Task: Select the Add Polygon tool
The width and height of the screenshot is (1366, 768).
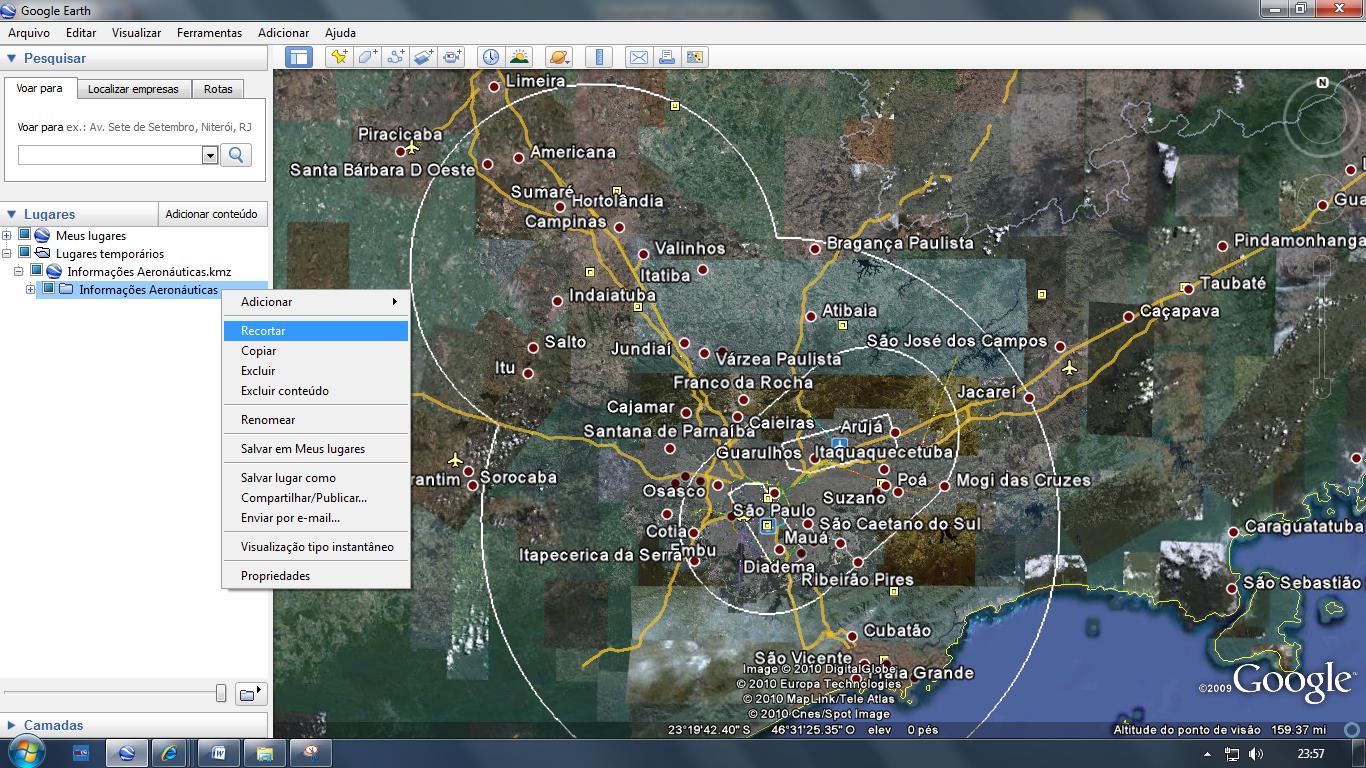Action: click(x=367, y=57)
